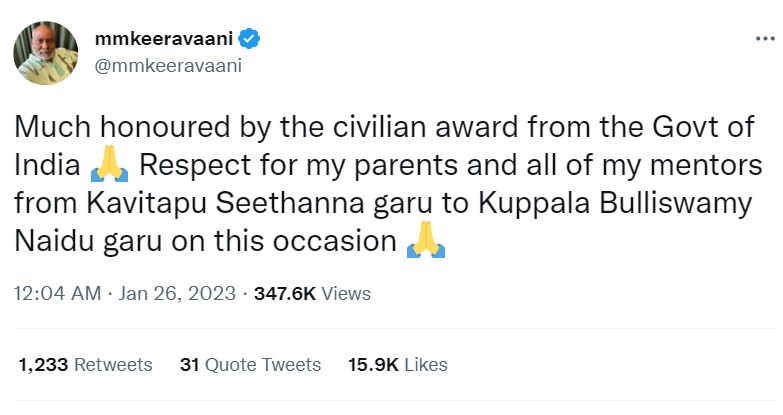The width and height of the screenshot is (783, 415).
Task: Open mmkeeravaani's profile picture
Action: pyautogui.click(x=45, y=52)
